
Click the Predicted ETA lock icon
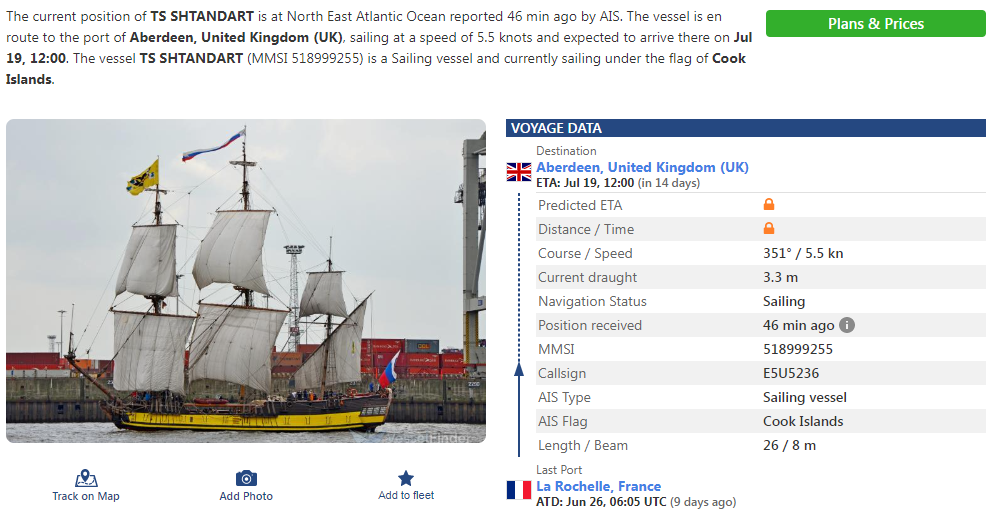(769, 205)
